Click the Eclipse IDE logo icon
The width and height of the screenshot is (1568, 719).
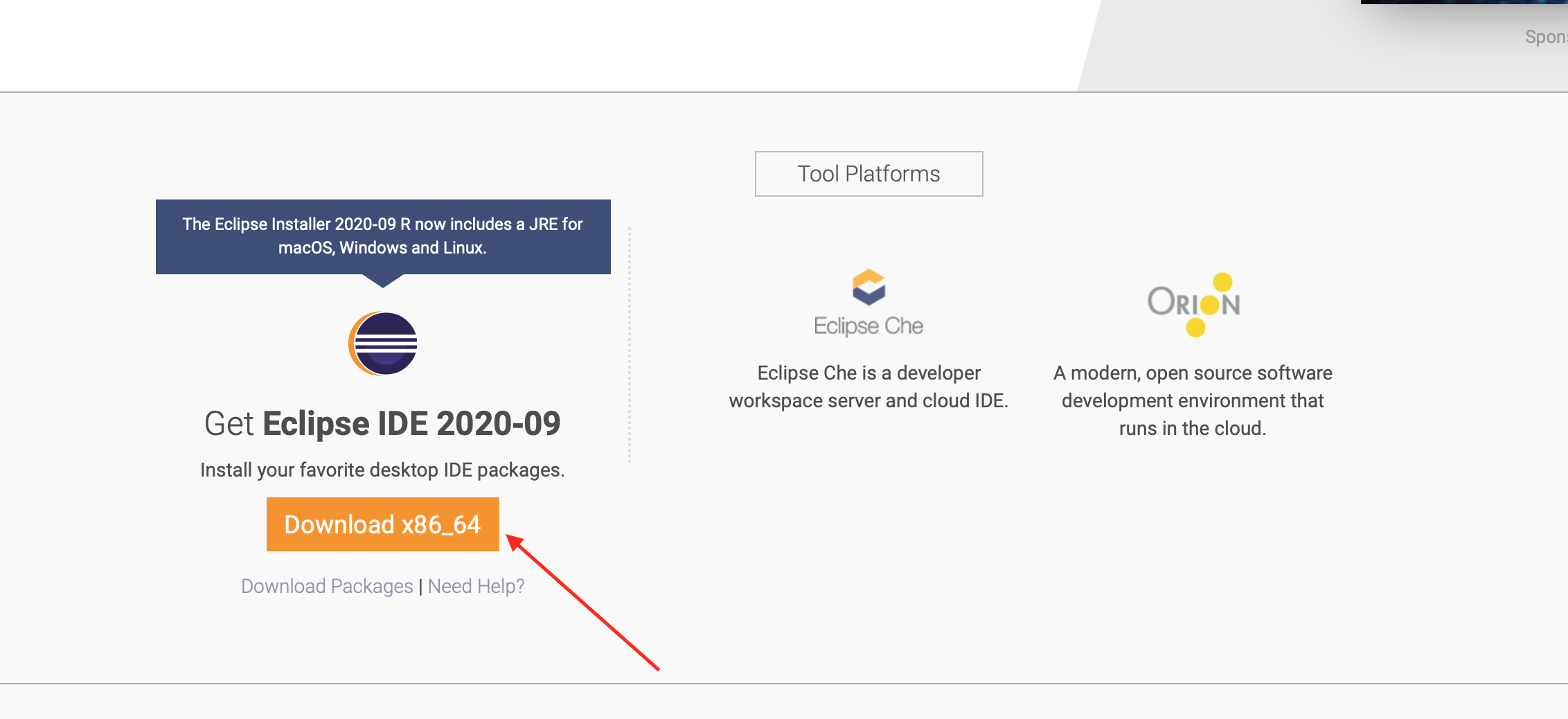pos(383,344)
